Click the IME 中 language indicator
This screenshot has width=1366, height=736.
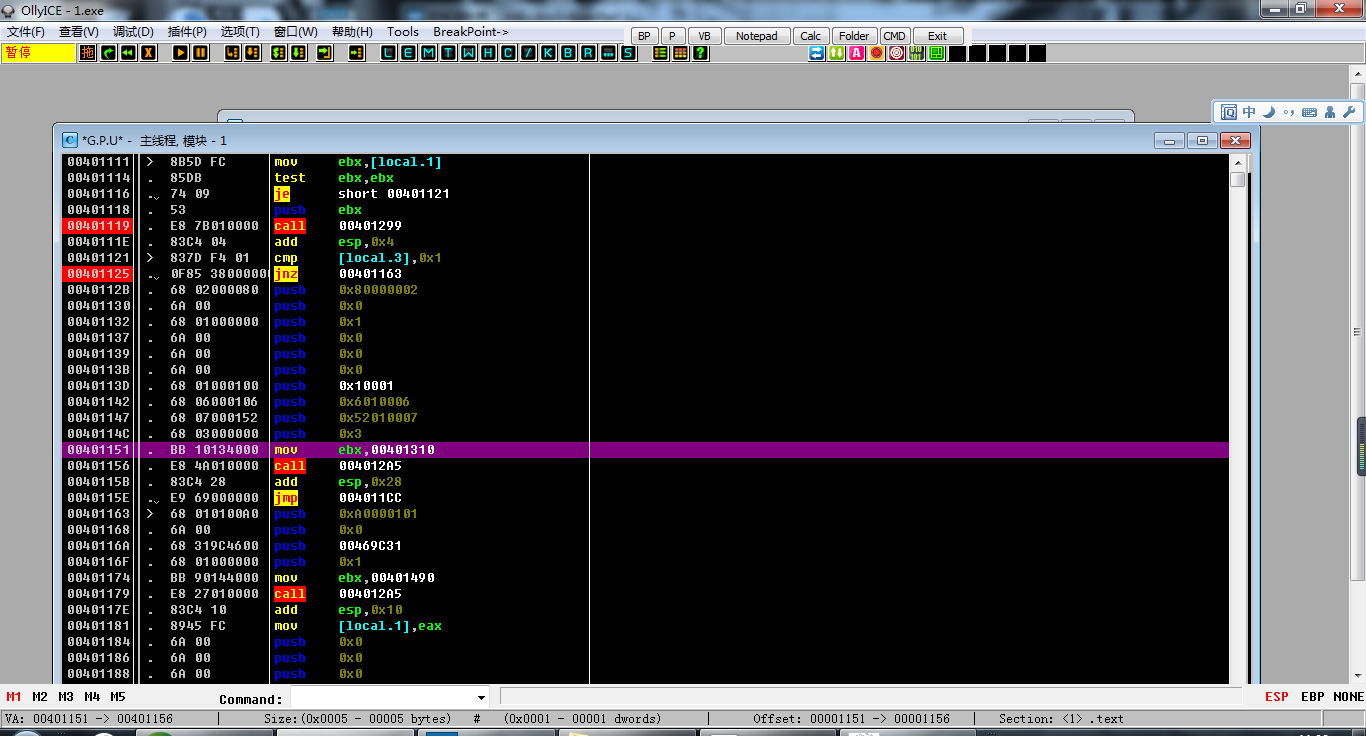pyautogui.click(x=1249, y=112)
